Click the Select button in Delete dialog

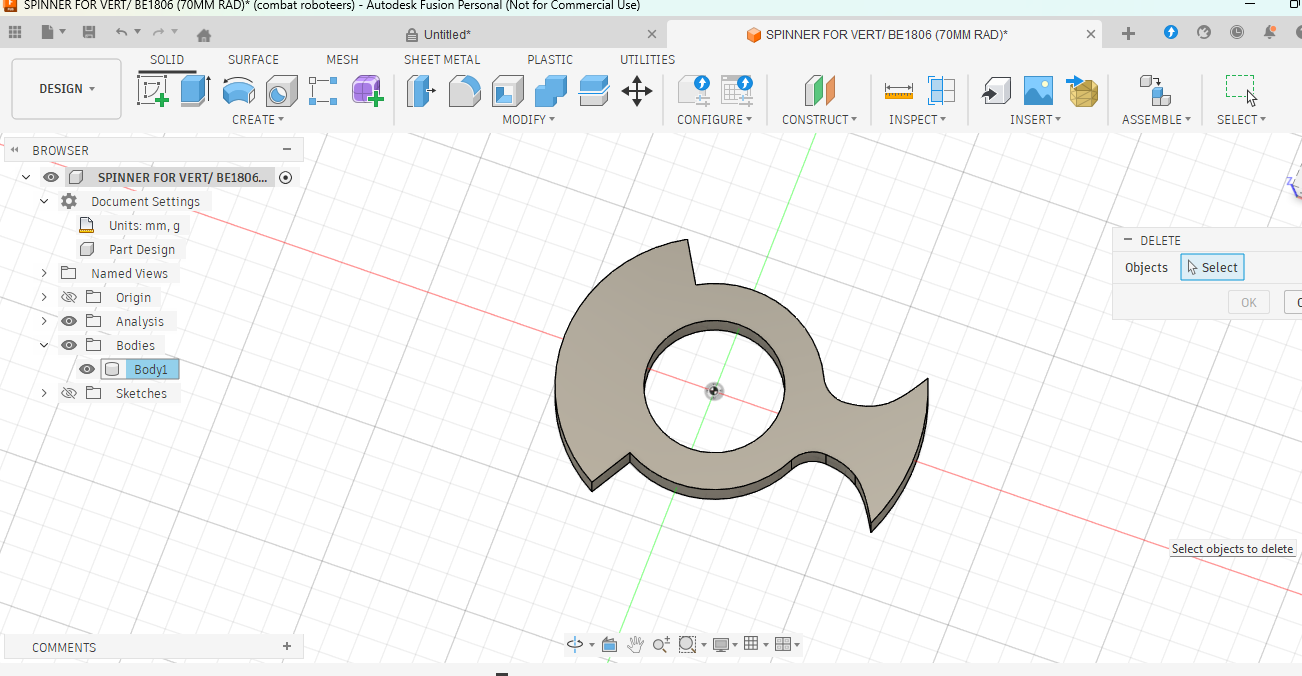1212,267
